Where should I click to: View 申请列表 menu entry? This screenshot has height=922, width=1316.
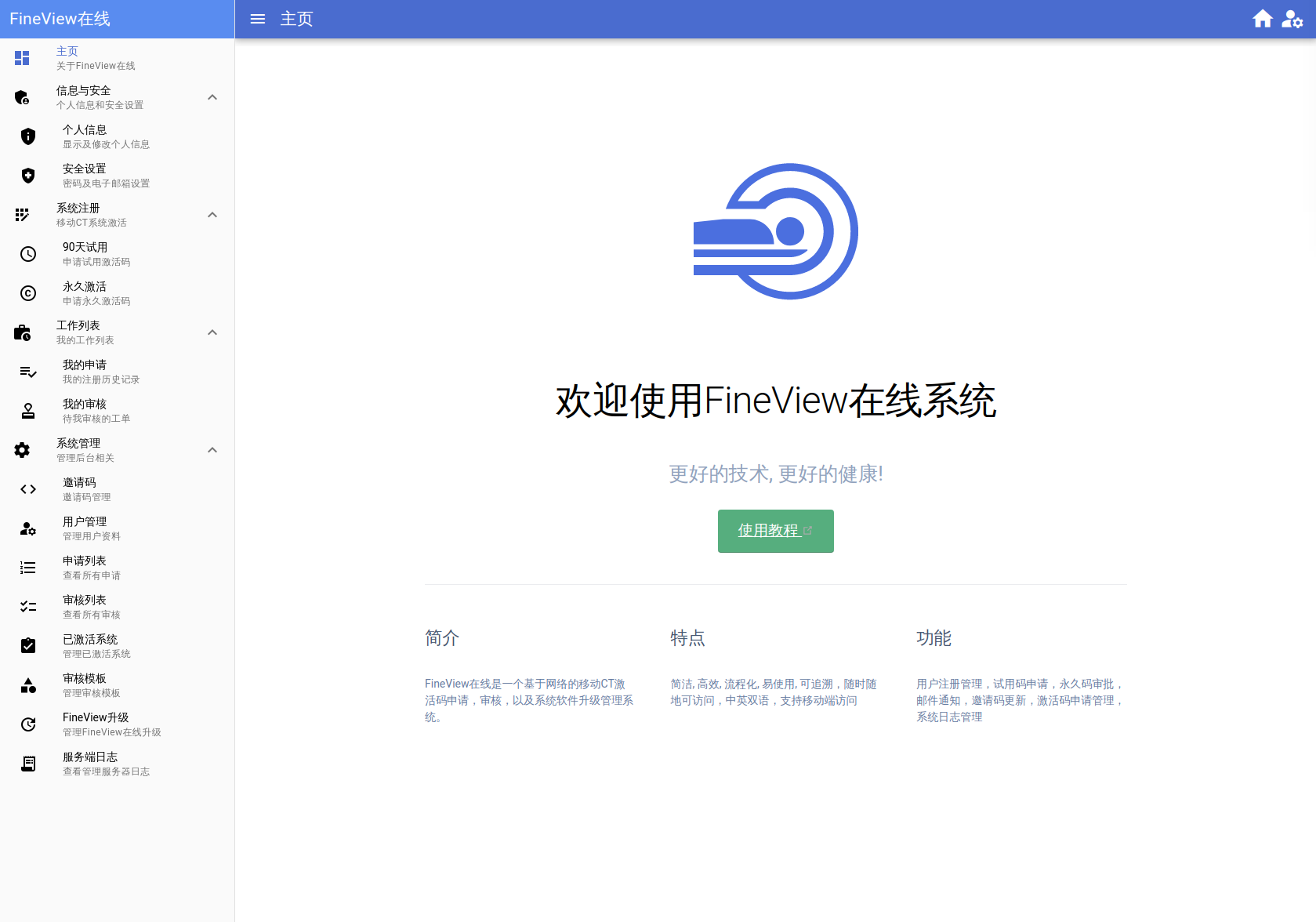coord(118,568)
